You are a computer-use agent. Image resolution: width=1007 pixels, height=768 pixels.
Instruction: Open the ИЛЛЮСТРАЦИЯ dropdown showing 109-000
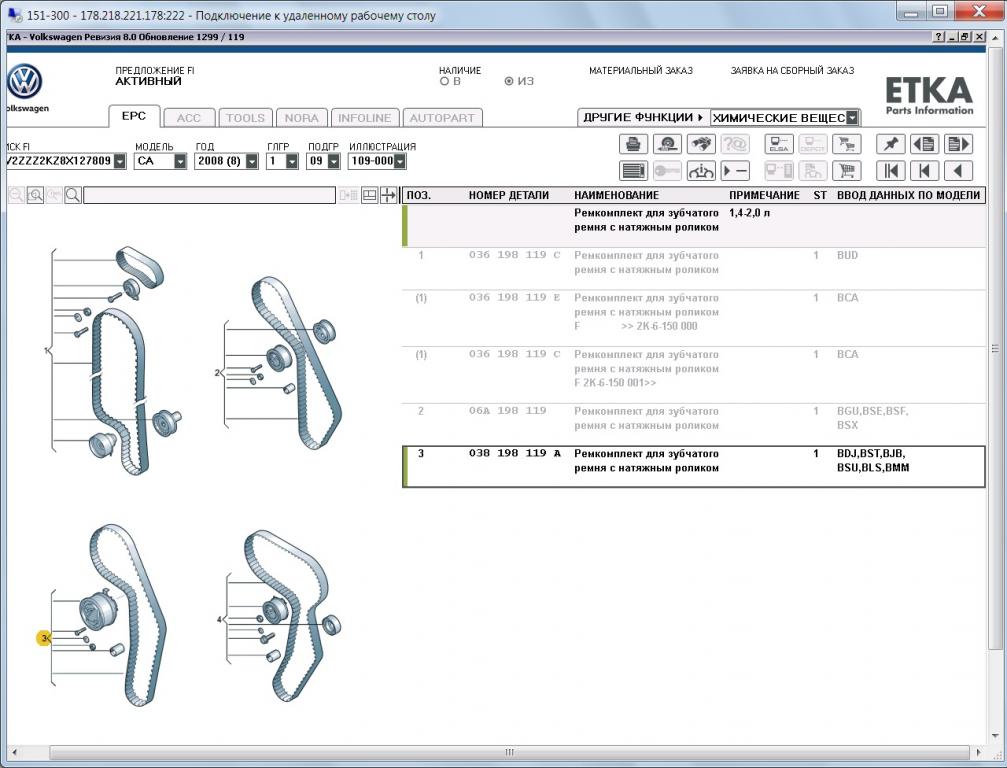(399, 161)
